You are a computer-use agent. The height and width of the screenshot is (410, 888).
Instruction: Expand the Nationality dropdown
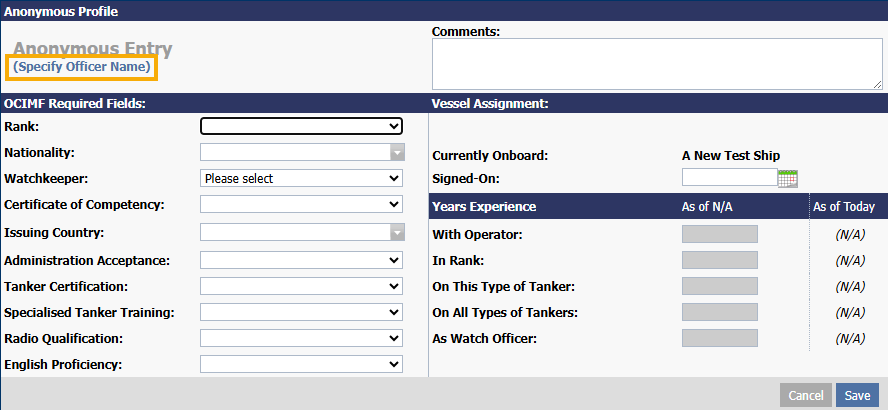click(301, 152)
